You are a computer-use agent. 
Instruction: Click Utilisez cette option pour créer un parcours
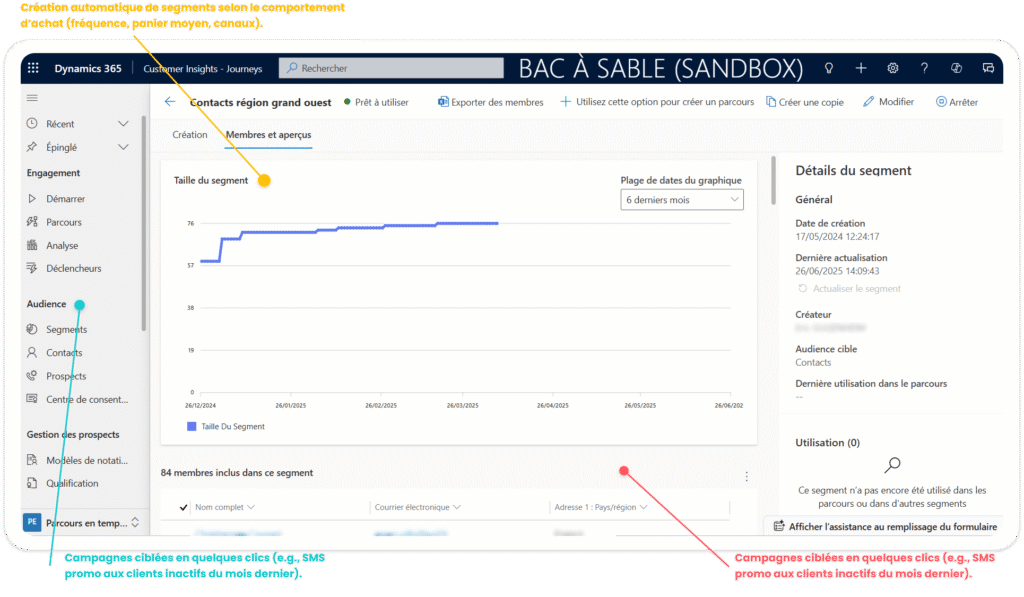pyautogui.click(x=657, y=102)
